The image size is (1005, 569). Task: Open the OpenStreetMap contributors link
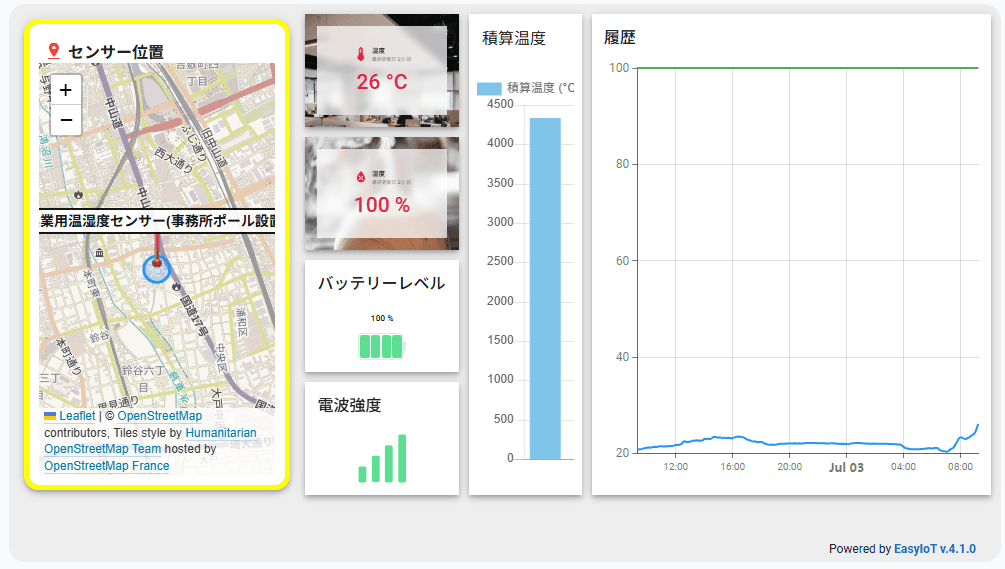tap(160, 416)
